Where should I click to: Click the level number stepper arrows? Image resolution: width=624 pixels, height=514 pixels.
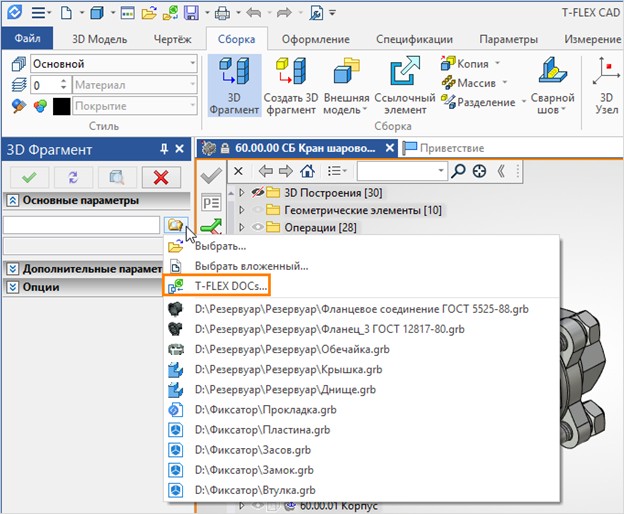click(64, 85)
